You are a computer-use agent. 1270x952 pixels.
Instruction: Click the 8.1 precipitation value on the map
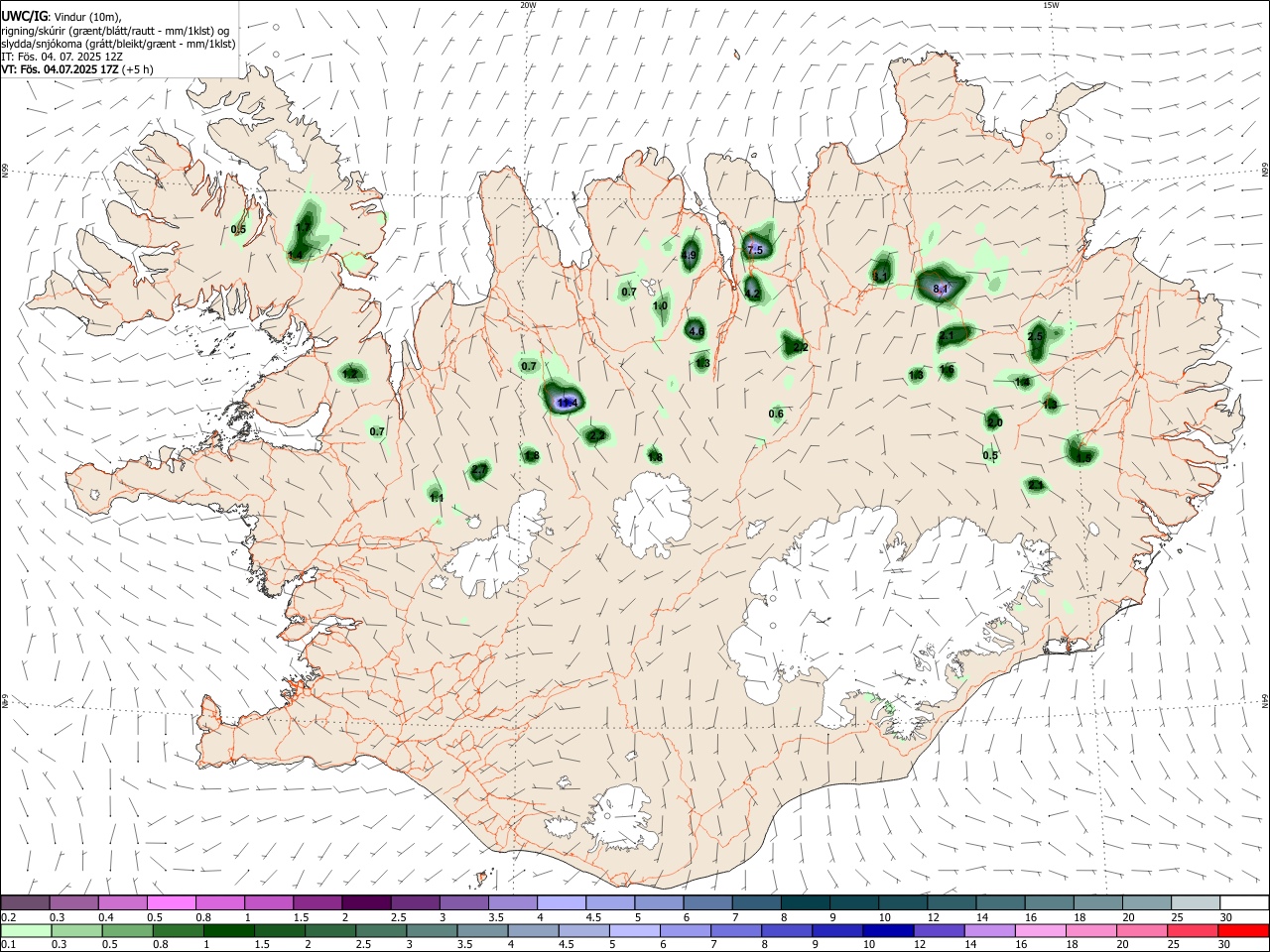pos(942,289)
